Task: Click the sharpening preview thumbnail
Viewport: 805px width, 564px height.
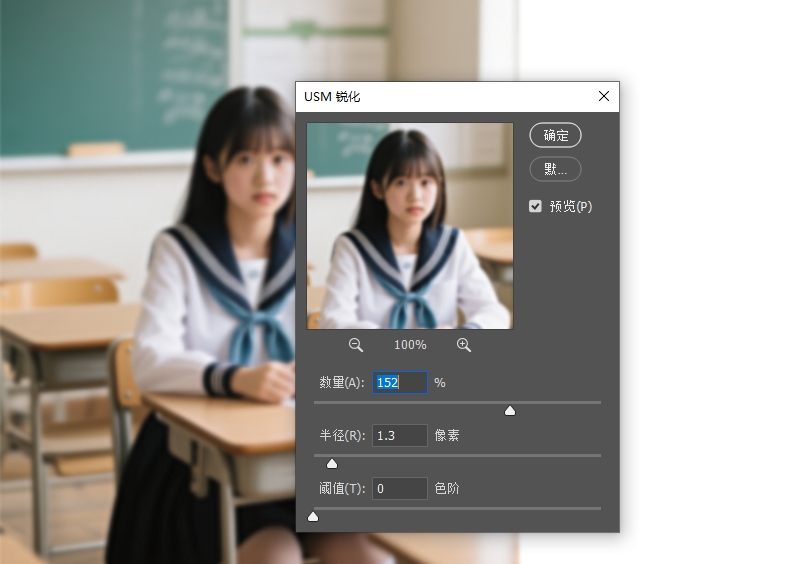Action: point(410,226)
